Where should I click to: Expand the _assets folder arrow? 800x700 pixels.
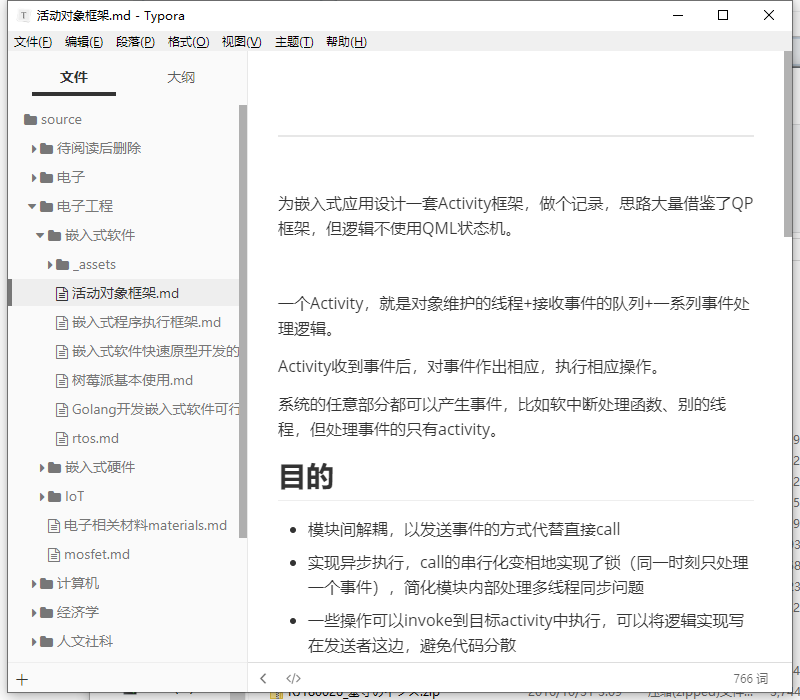pos(50,265)
